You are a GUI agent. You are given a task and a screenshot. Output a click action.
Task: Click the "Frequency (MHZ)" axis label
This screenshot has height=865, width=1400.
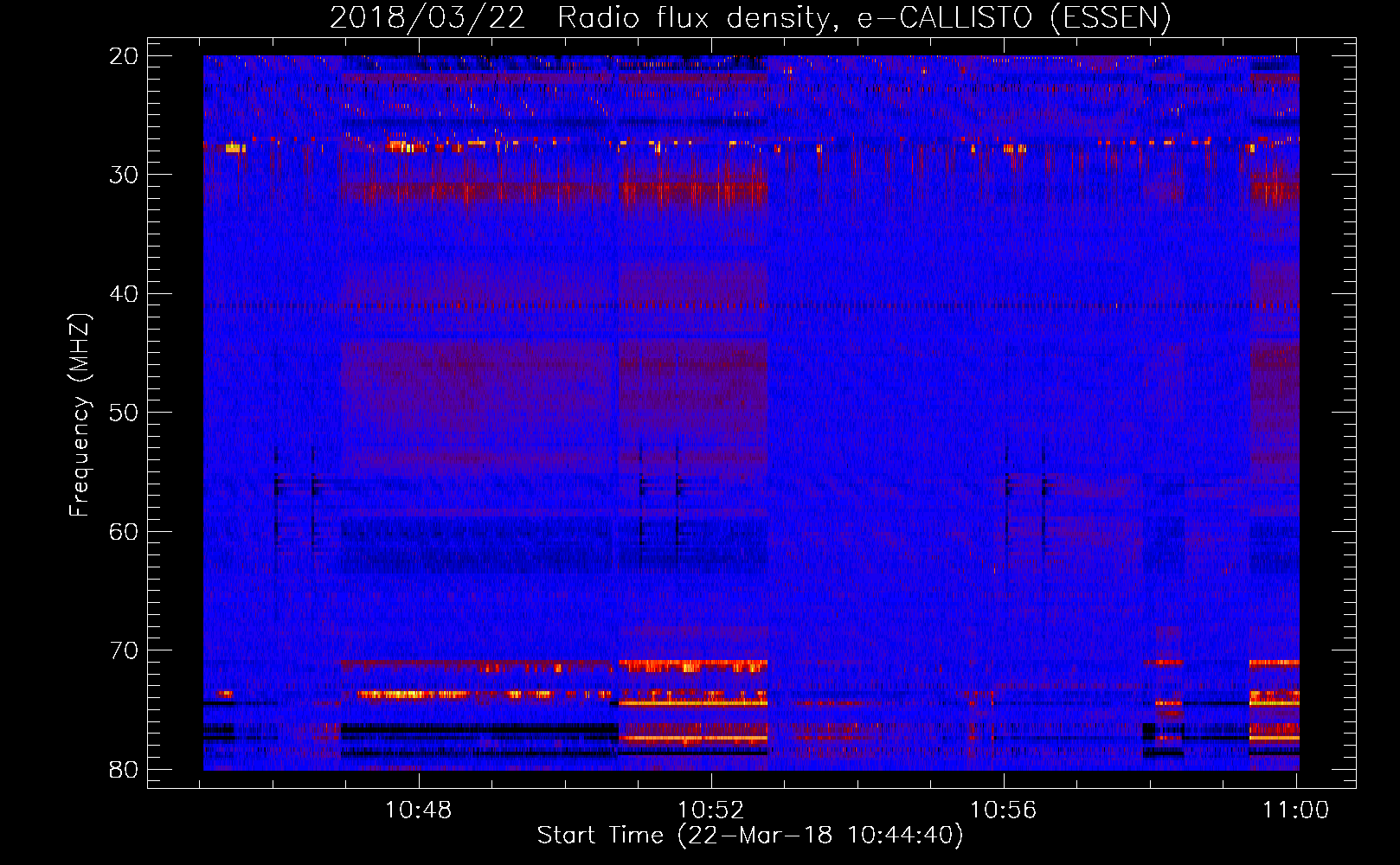coord(80,414)
